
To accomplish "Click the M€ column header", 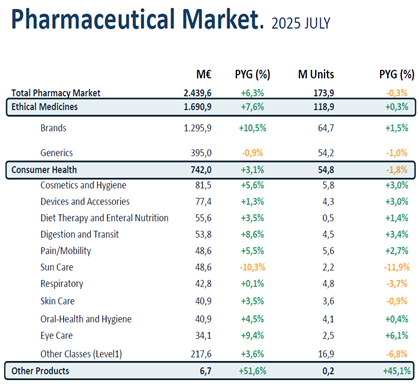I will click(204, 74).
